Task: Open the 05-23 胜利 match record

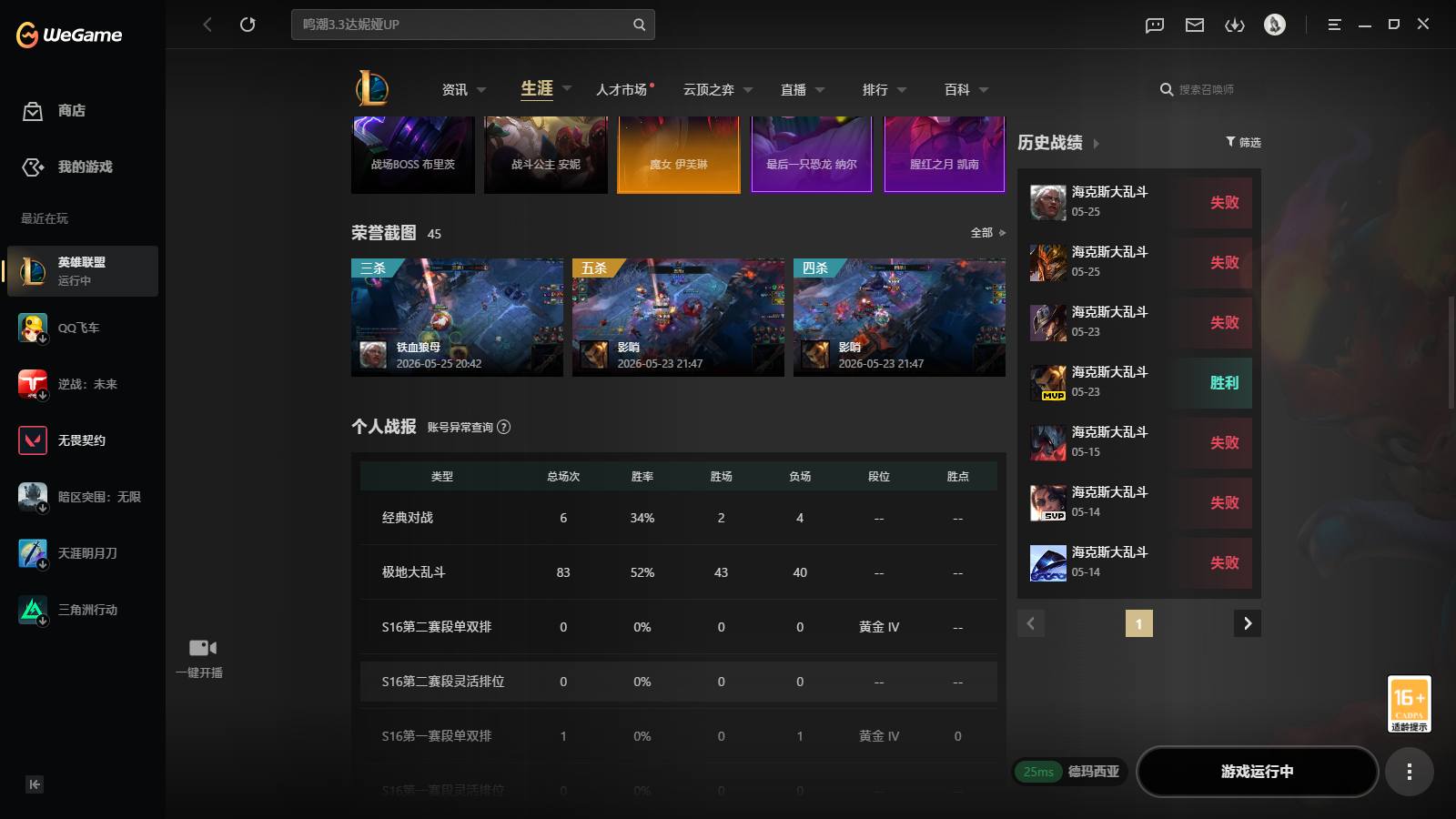Action: coord(1139,382)
